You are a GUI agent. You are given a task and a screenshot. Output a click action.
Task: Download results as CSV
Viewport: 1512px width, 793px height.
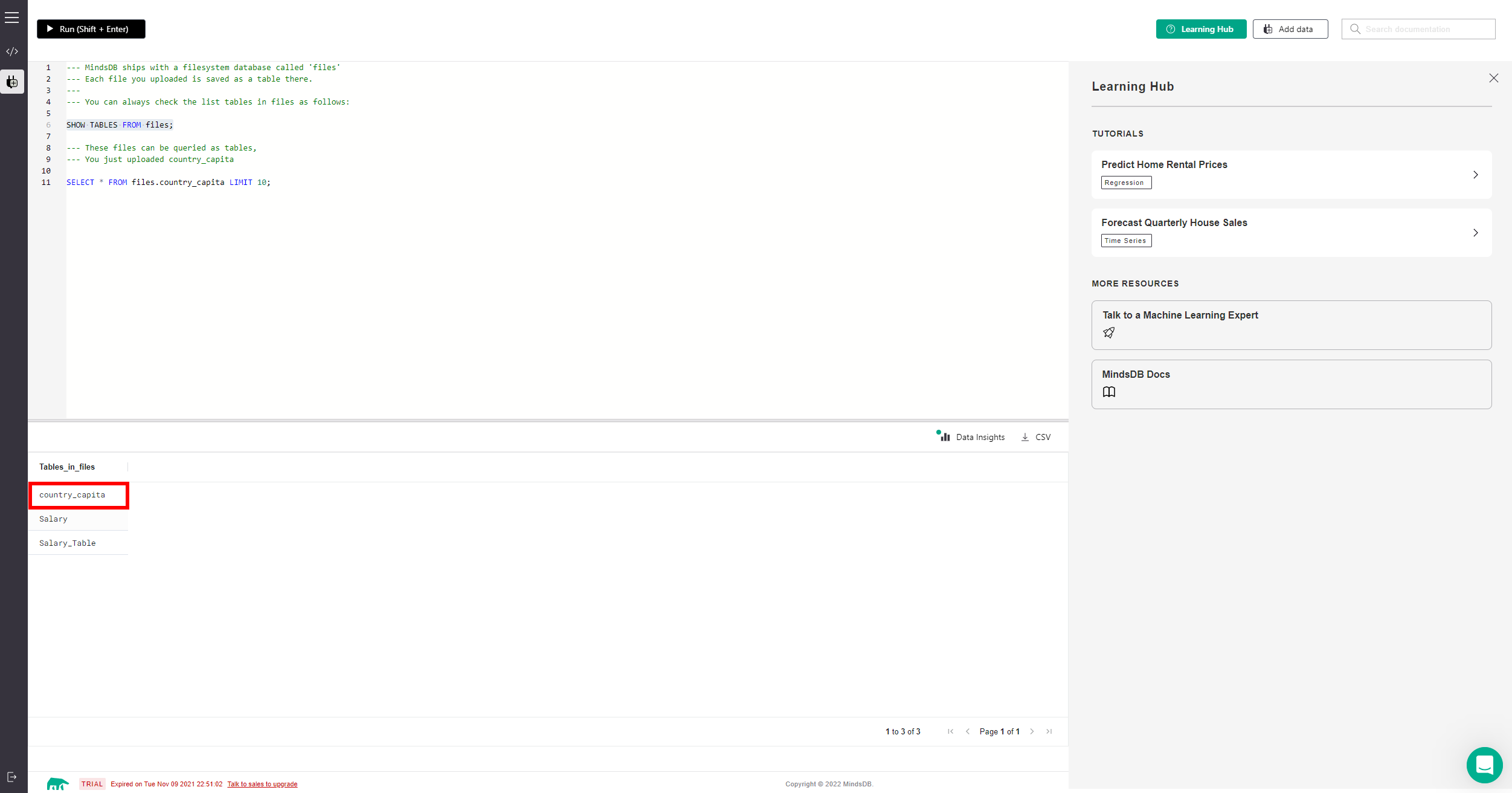(x=1036, y=436)
